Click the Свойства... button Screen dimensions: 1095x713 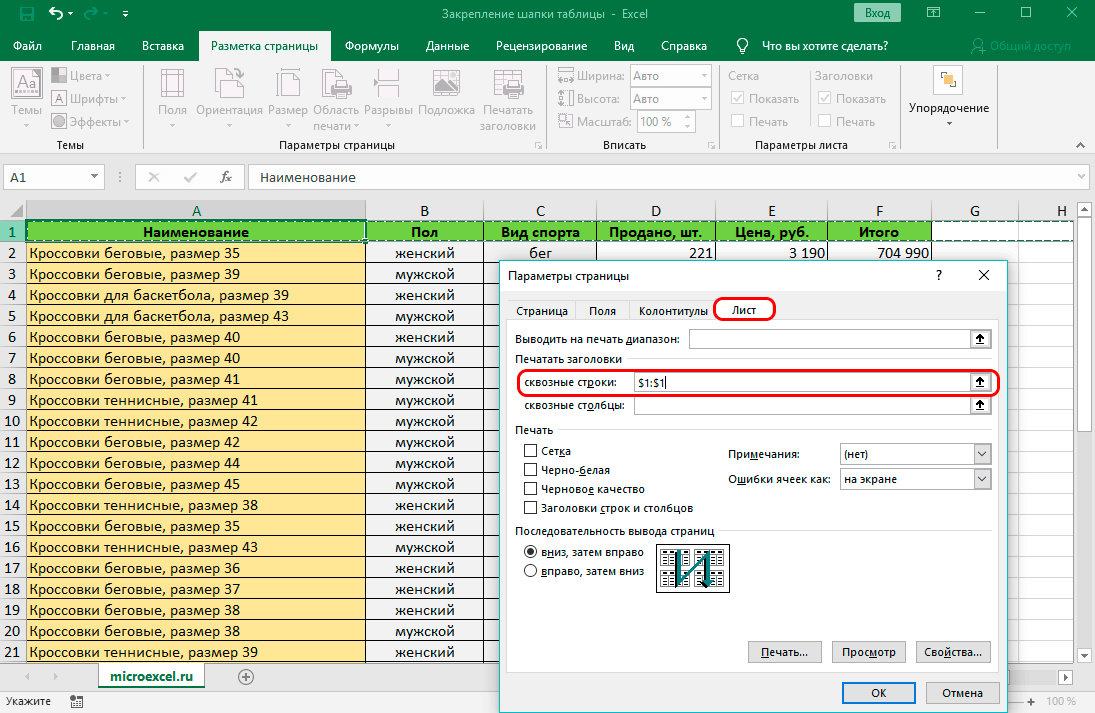coord(953,652)
